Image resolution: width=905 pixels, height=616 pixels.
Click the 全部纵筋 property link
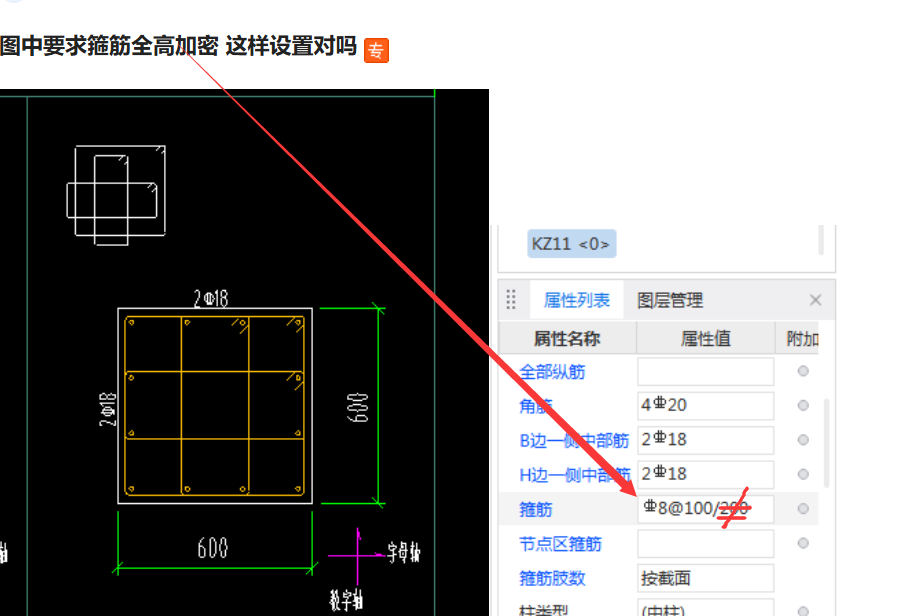pos(552,372)
